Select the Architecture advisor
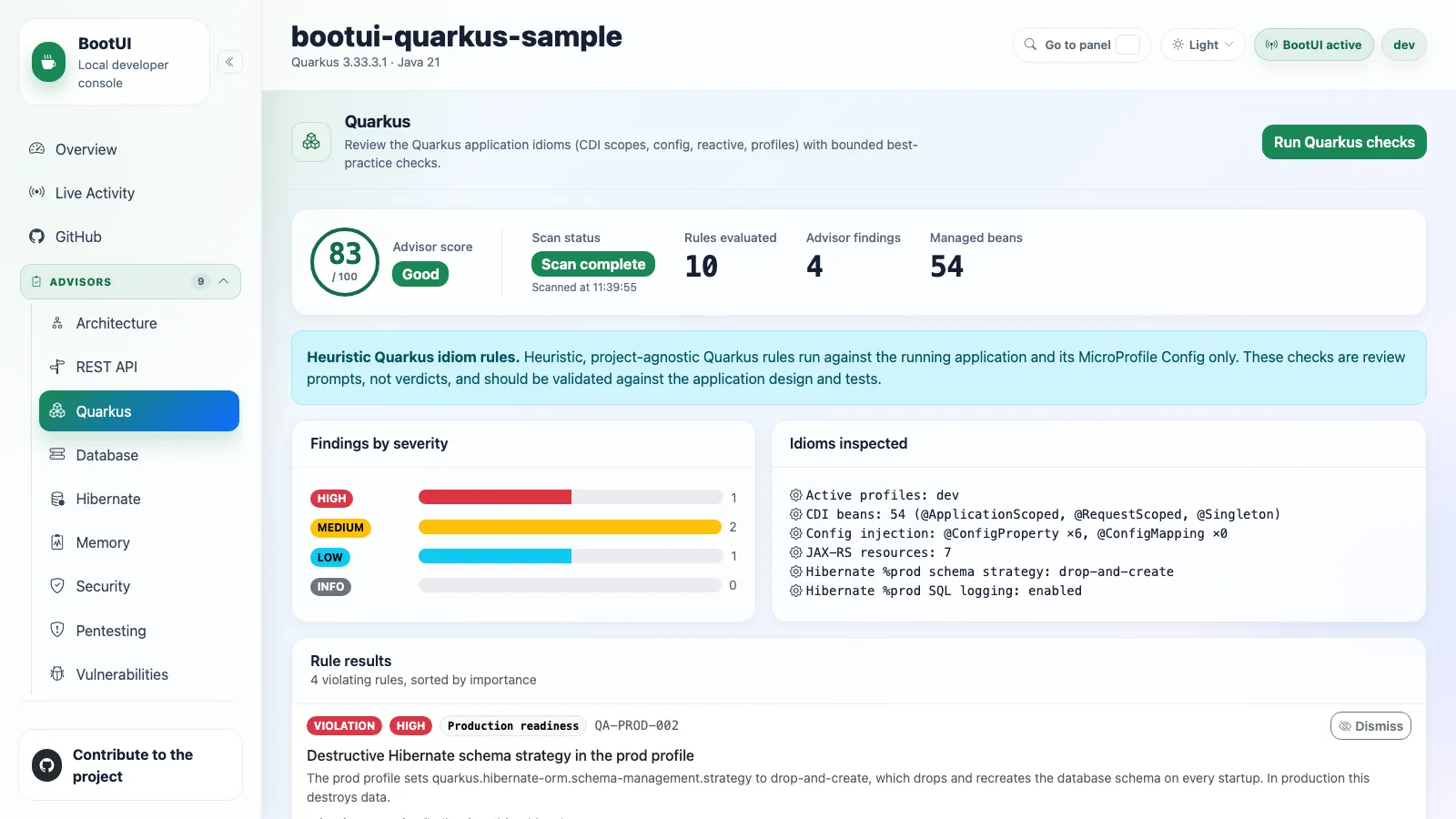 pyautogui.click(x=139, y=323)
